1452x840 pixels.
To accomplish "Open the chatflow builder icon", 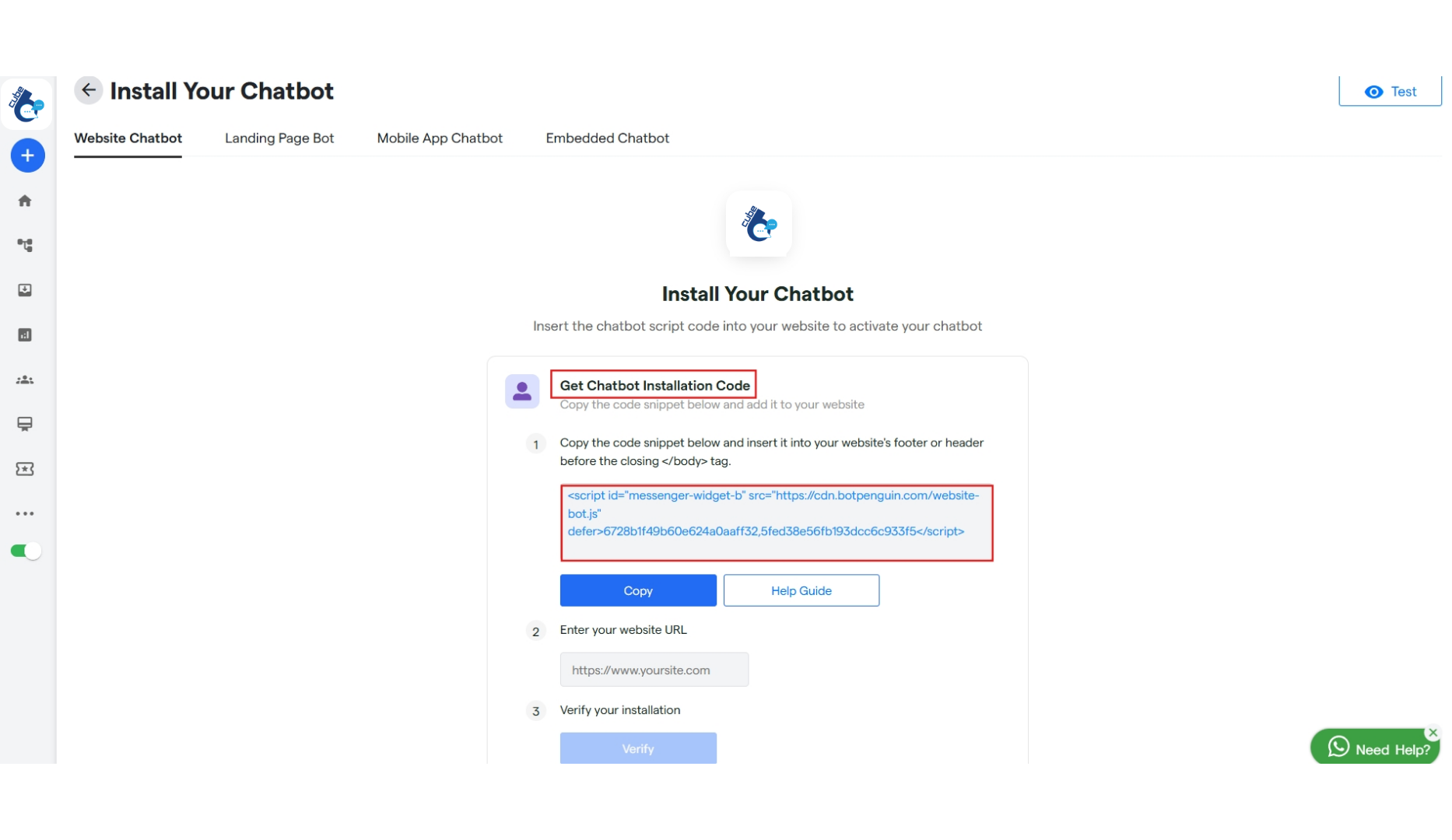I will 25,245.
